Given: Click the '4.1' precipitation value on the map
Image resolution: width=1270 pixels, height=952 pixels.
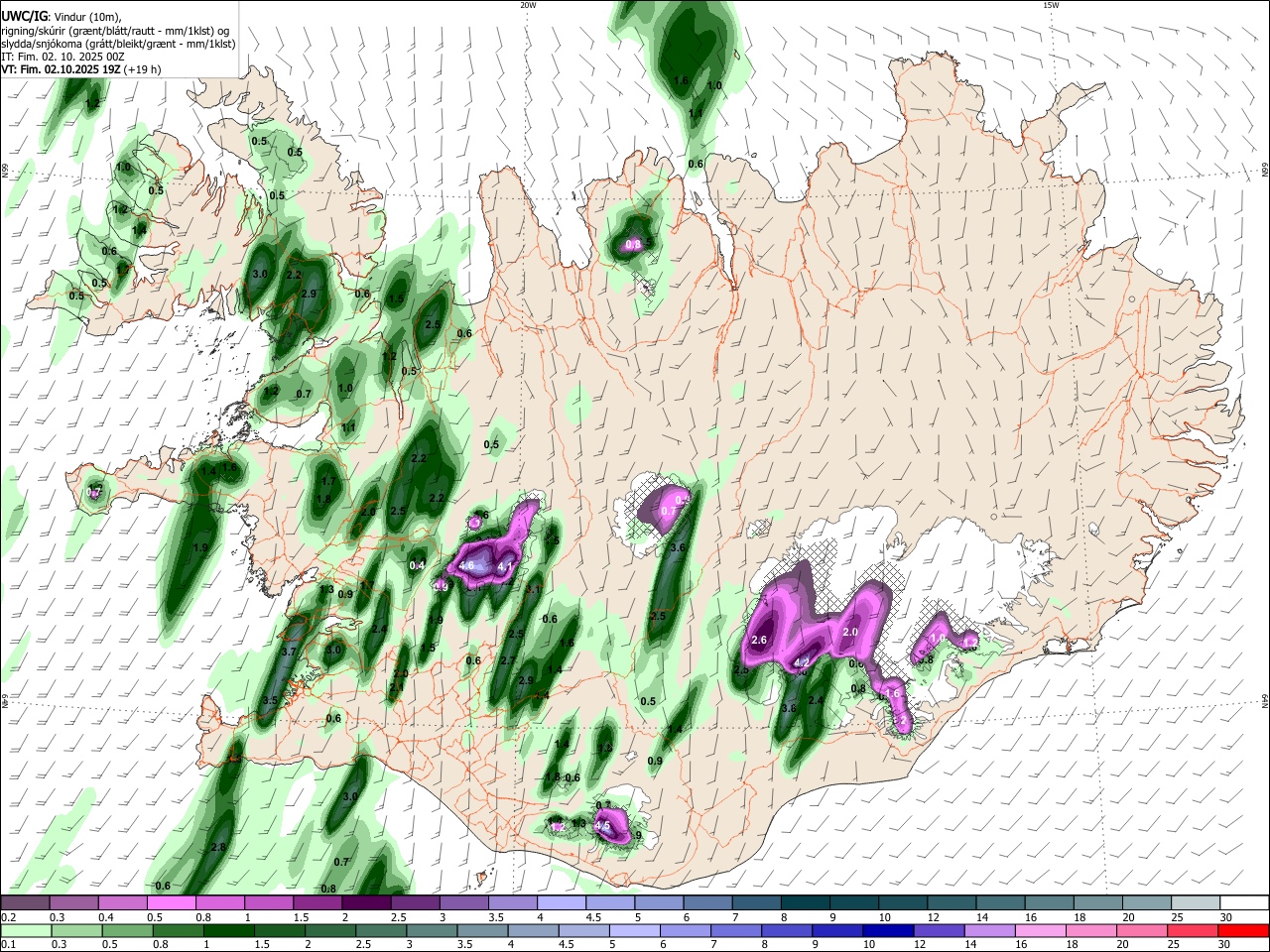Looking at the screenshot, I should pos(505,567).
